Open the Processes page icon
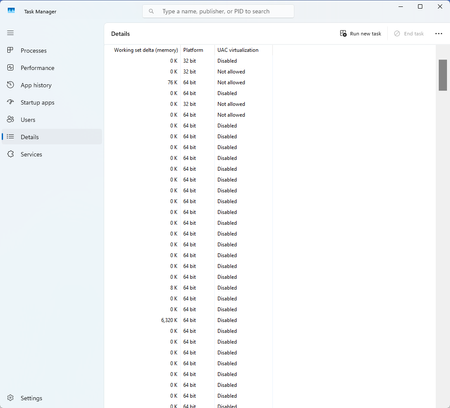The image size is (450, 408). [x=10, y=50]
